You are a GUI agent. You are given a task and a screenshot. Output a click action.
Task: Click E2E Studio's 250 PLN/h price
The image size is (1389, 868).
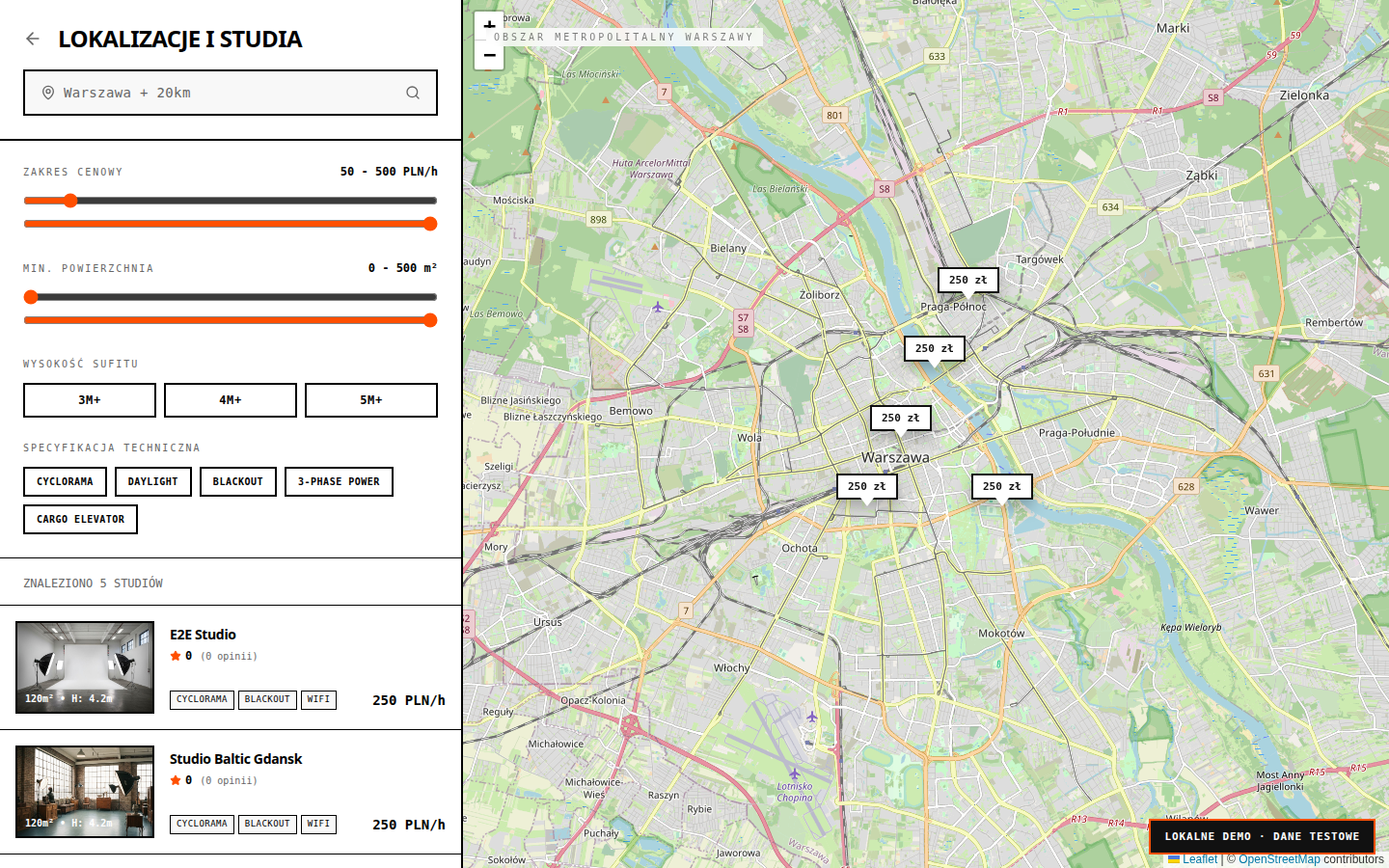409,700
